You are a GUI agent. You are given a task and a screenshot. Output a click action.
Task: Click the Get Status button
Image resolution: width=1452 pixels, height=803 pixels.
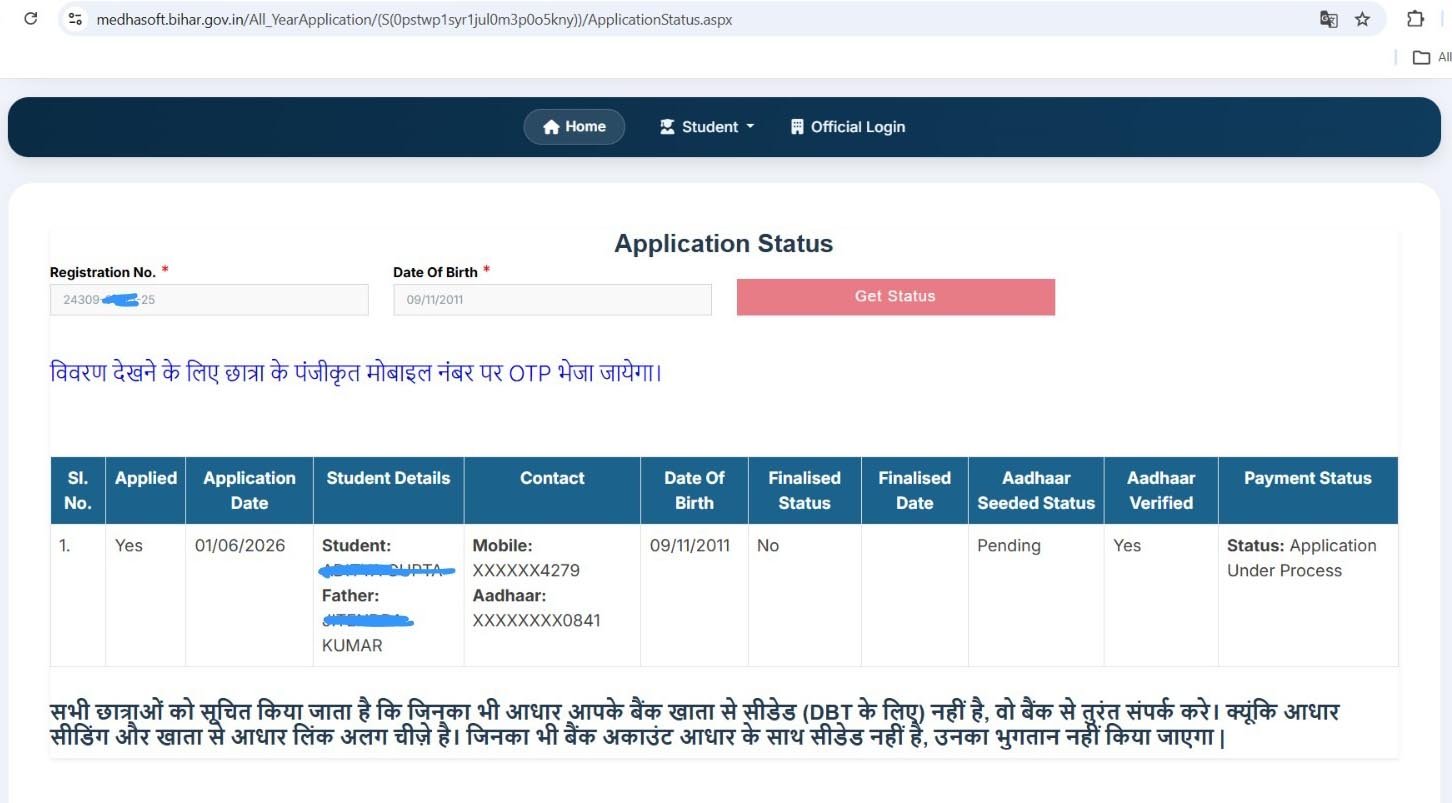point(895,297)
